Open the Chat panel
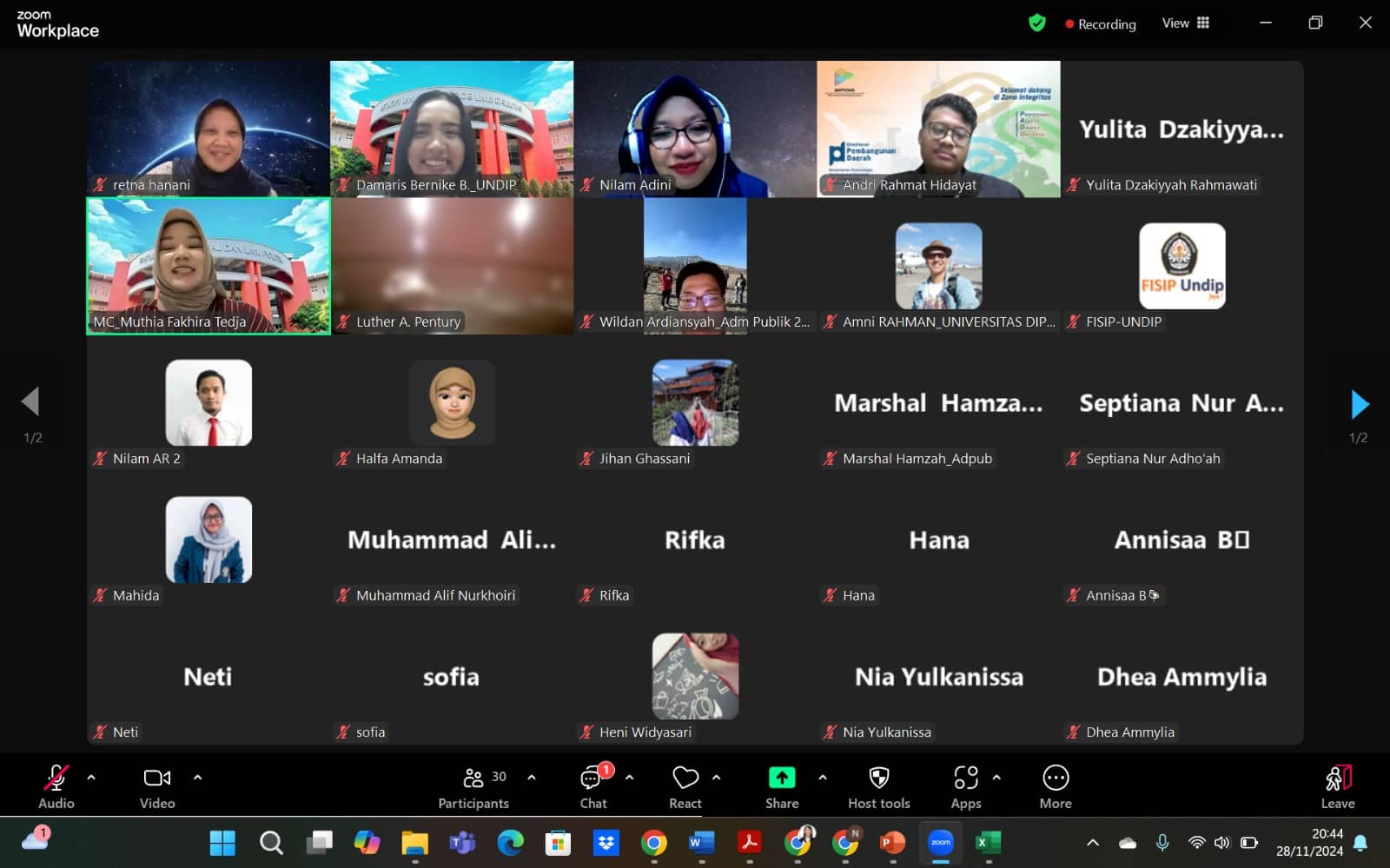1390x868 pixels. click(593, 787)
